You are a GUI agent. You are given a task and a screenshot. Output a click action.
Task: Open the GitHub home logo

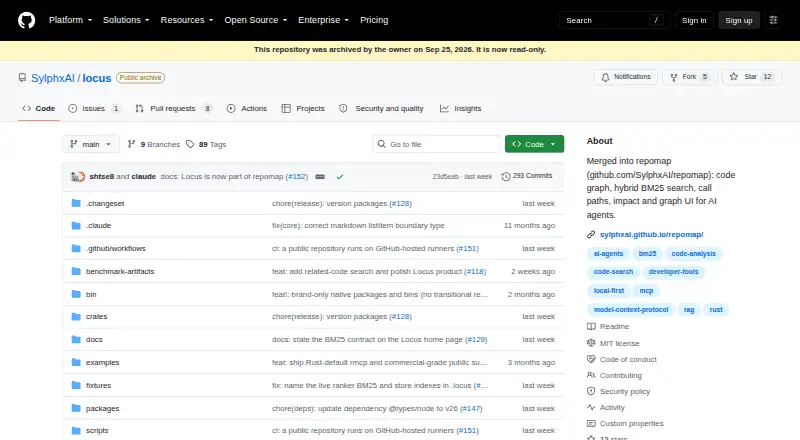point(27,20)
